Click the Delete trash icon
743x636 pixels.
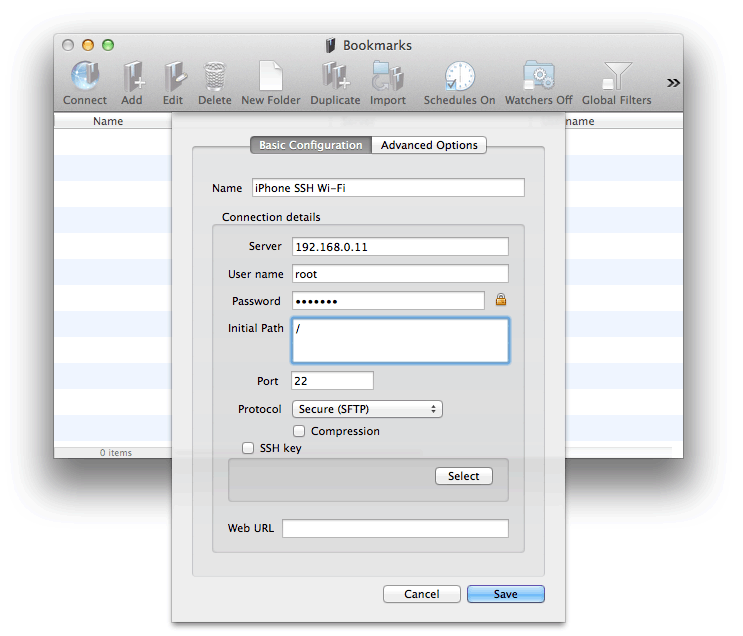pyautogui.click(x=214, y=77)
